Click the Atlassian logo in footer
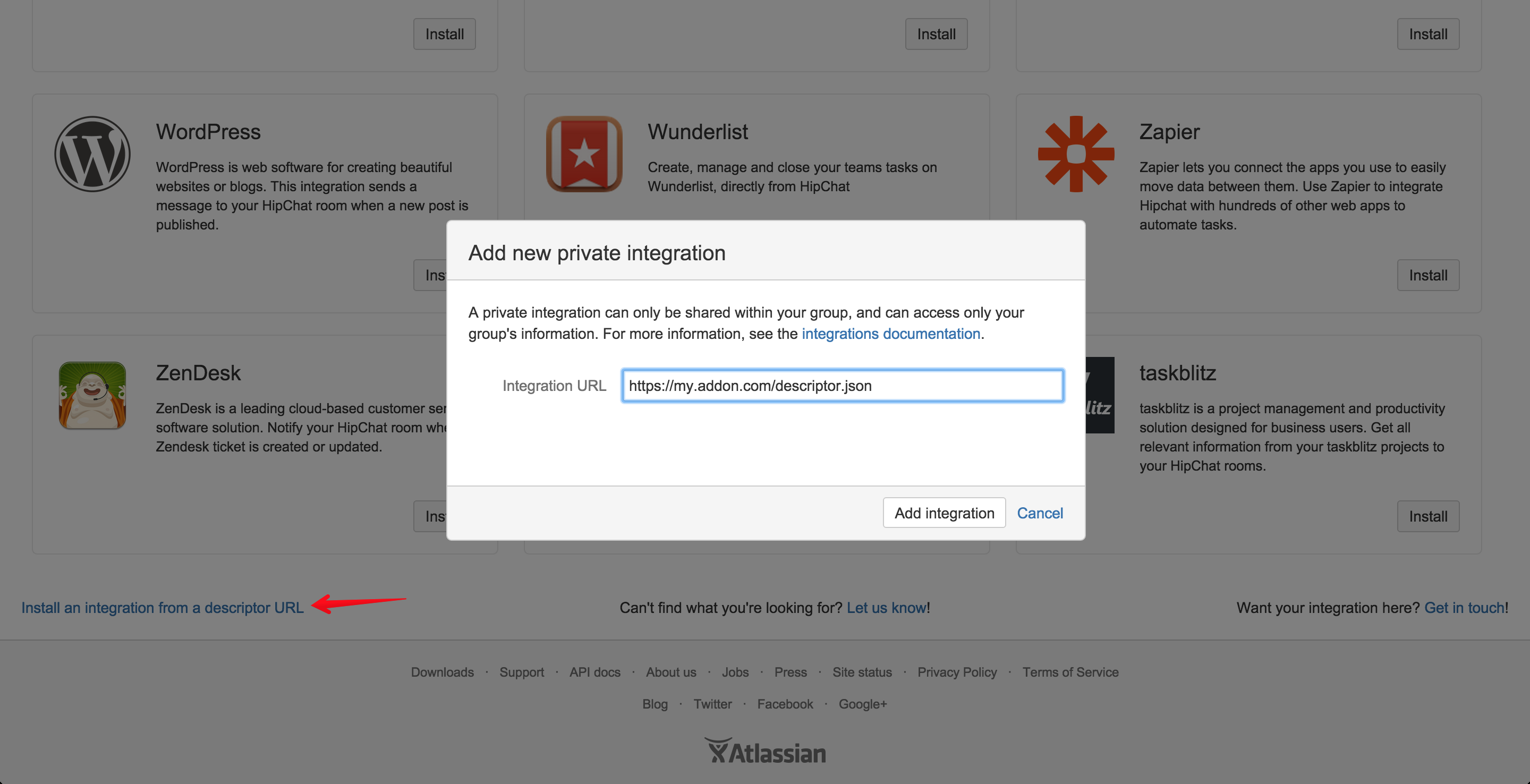Screen dimensions: 1530x784 (x=765, y=752)
